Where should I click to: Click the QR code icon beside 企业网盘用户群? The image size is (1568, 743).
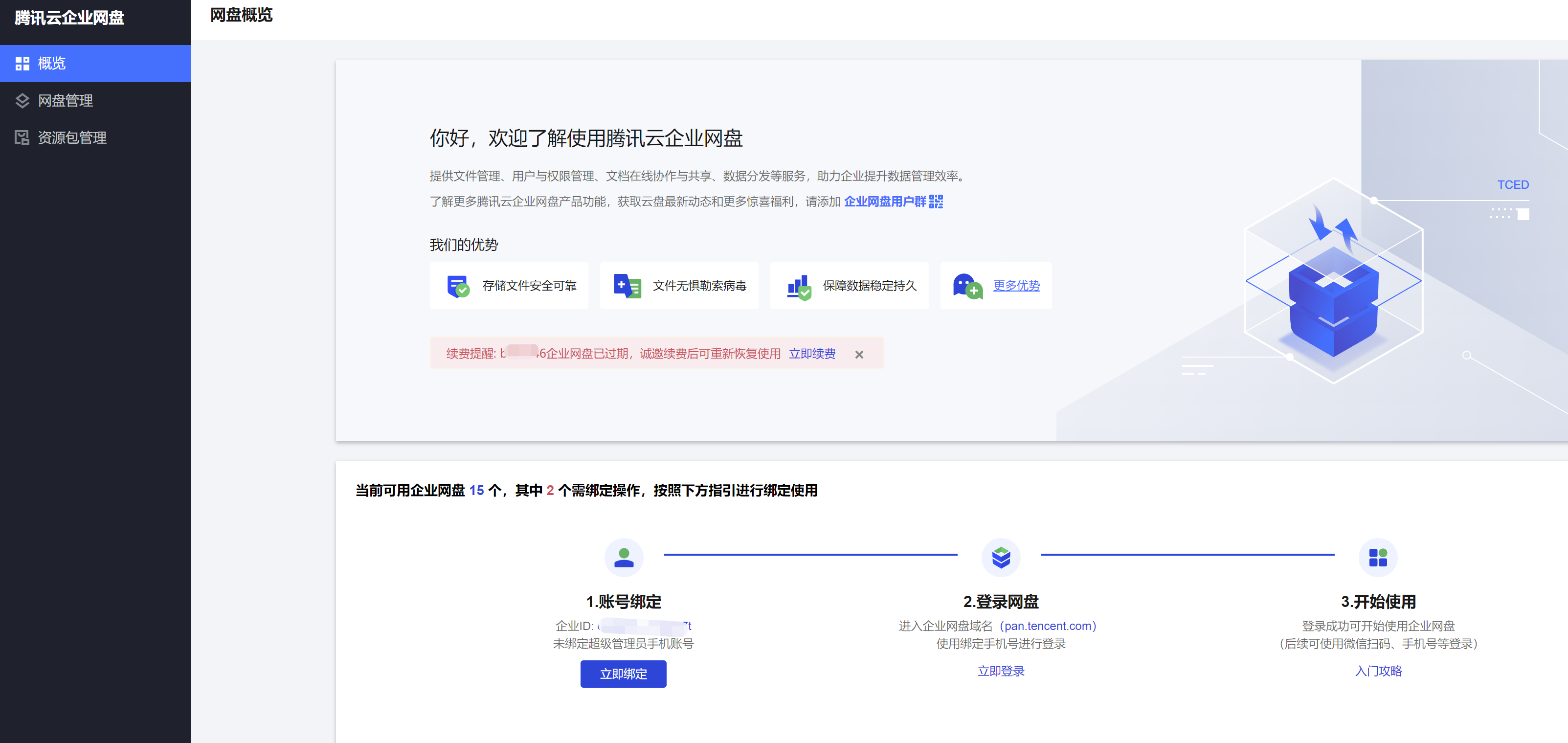936,202
